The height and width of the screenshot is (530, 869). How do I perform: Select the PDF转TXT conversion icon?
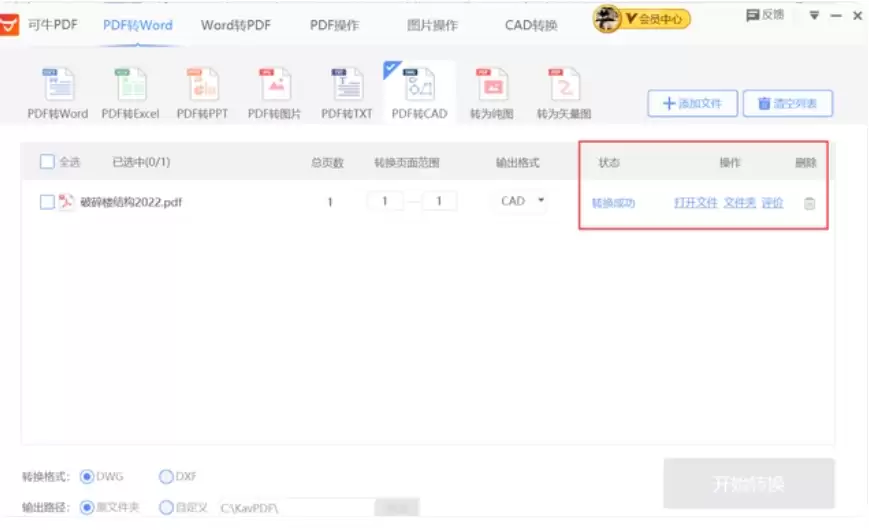(x=346, y=86)
